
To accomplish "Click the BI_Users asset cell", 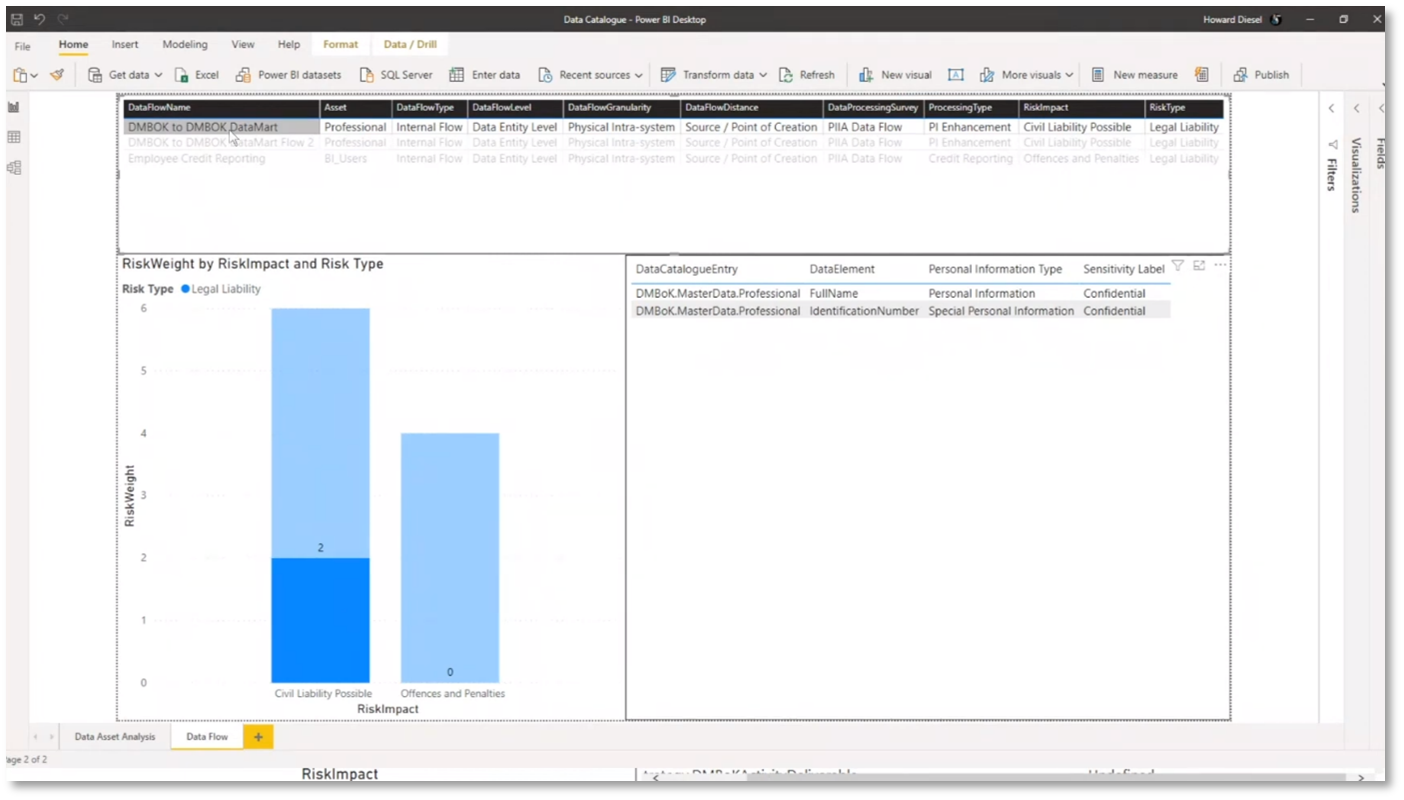I will (x=345, y=158).
